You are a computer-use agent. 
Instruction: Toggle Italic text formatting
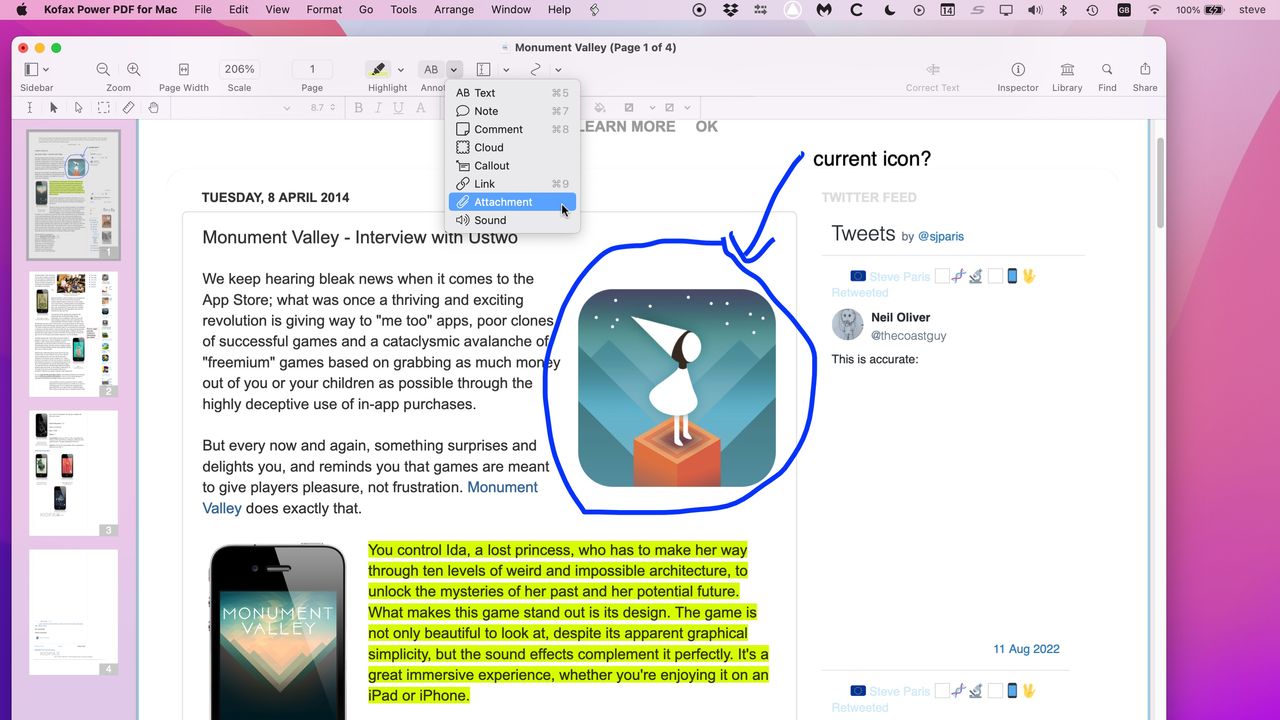(377, 107)
